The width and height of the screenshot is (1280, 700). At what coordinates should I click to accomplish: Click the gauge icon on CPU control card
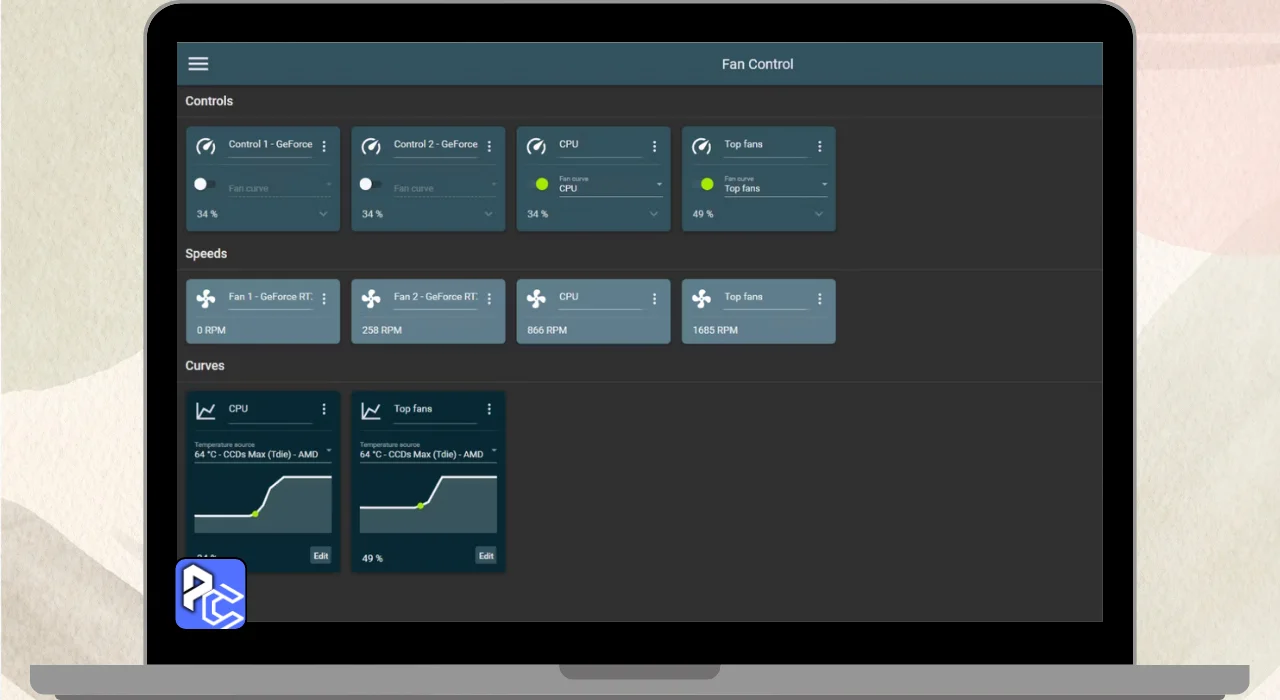(x=537, y=146)
